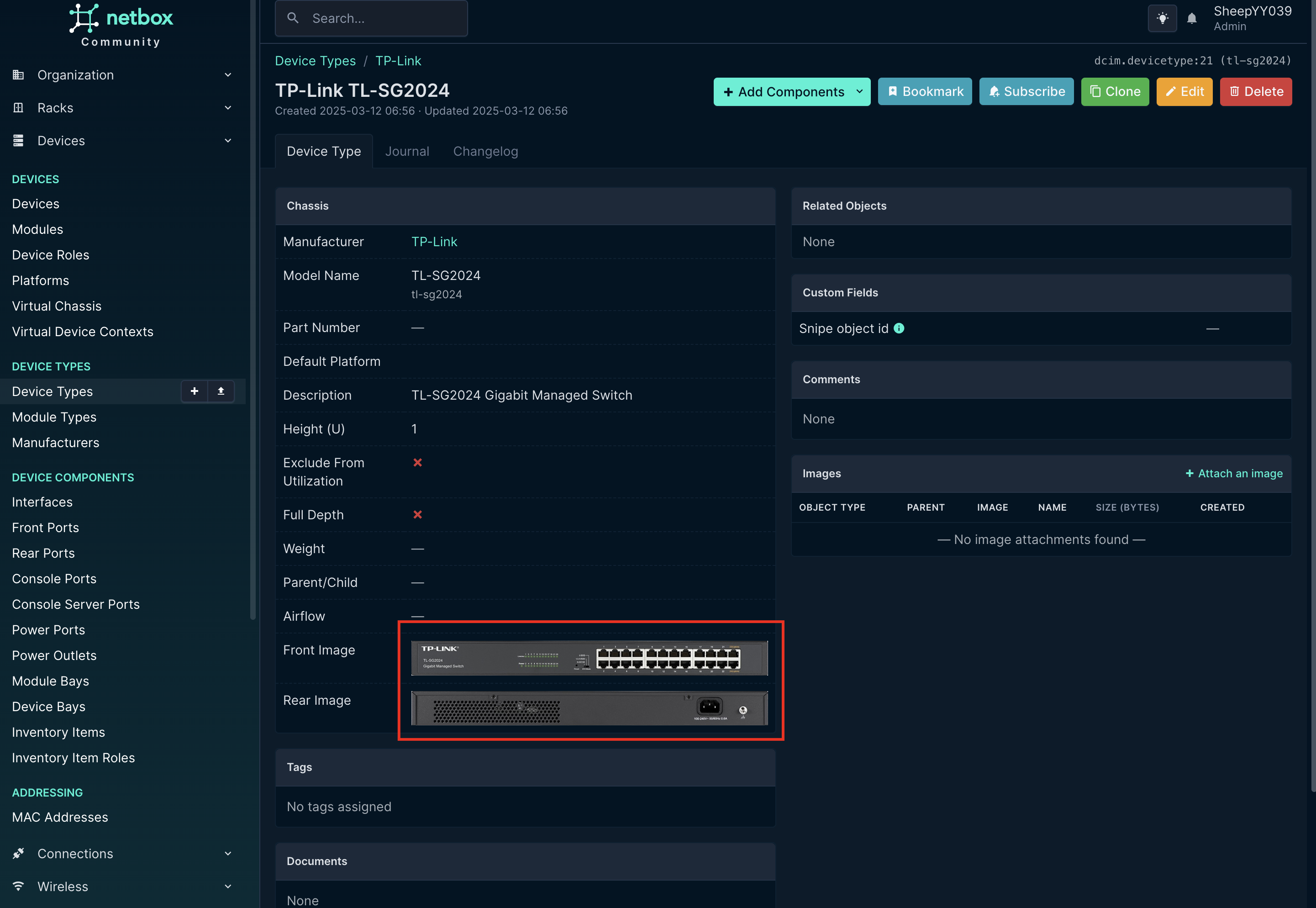Viewport: 1316px width, 908px height.
Task: Open SheepYY039 Admin user menu
Action: (x=1253, y=18)
